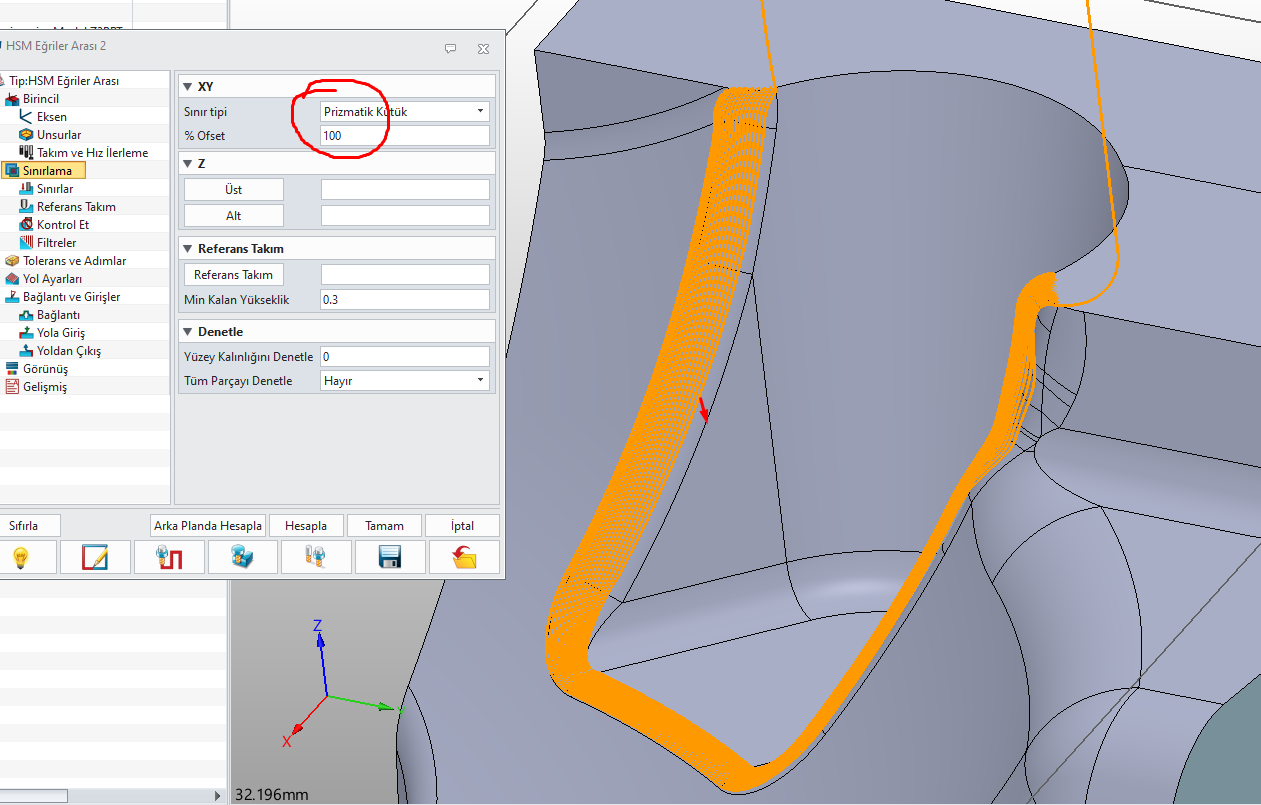Click the solid verify icon with blue block
1261x805 pixels.
[x=243, y=557]
